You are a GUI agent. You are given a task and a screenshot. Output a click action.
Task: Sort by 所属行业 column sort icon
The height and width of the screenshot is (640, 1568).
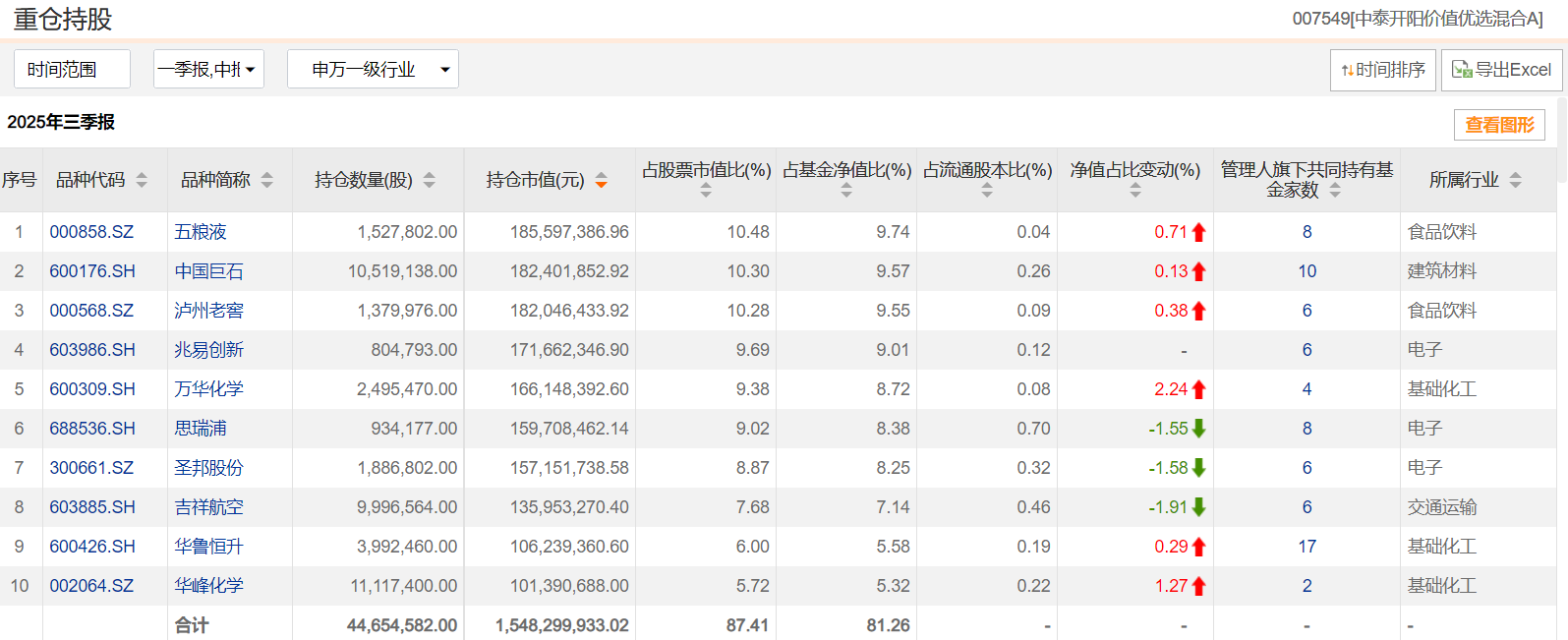(x=1515, y=180)
